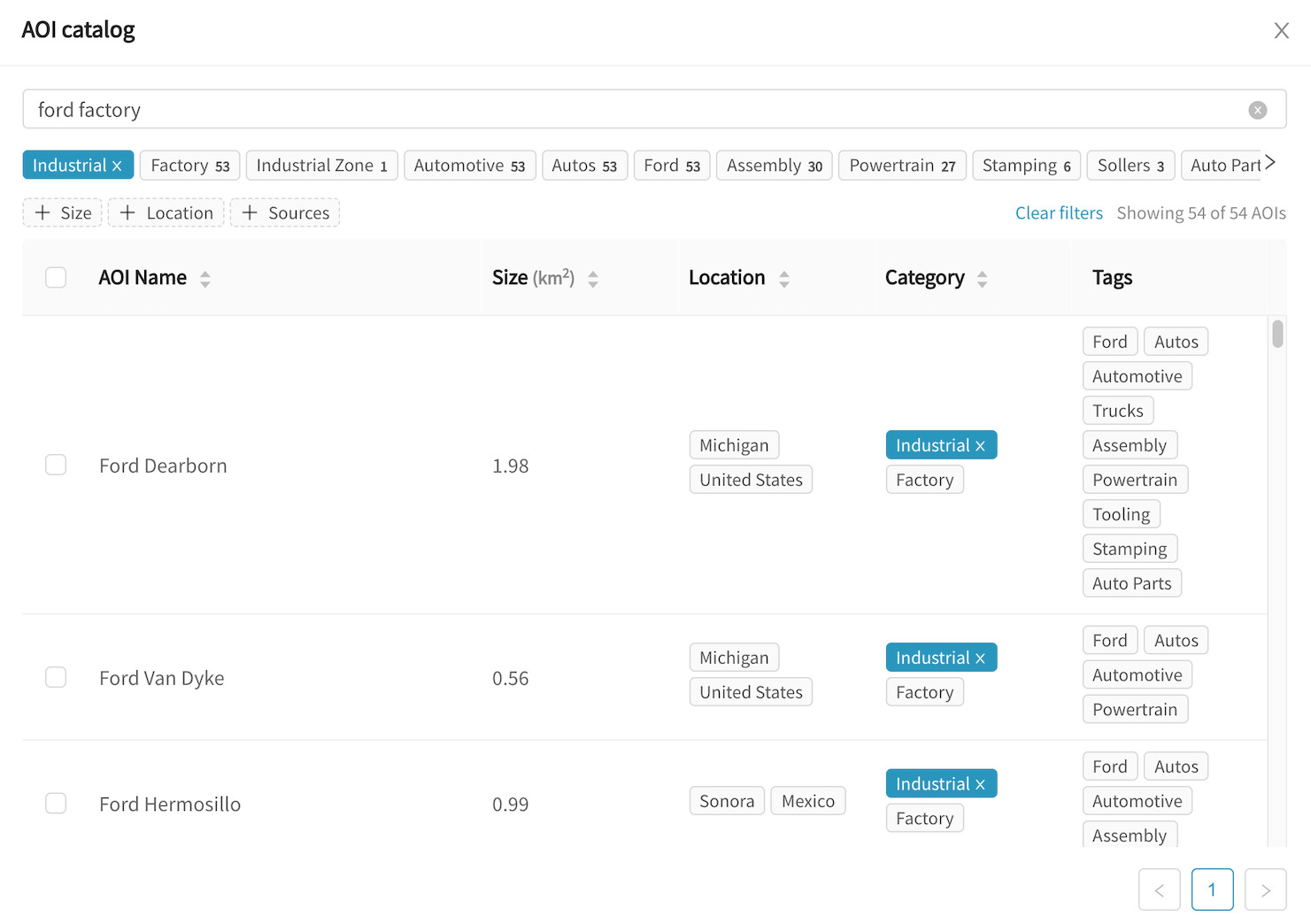Click the Sonora location tag
This screenshot has width=1311, height=924.
tap(727, 801)
